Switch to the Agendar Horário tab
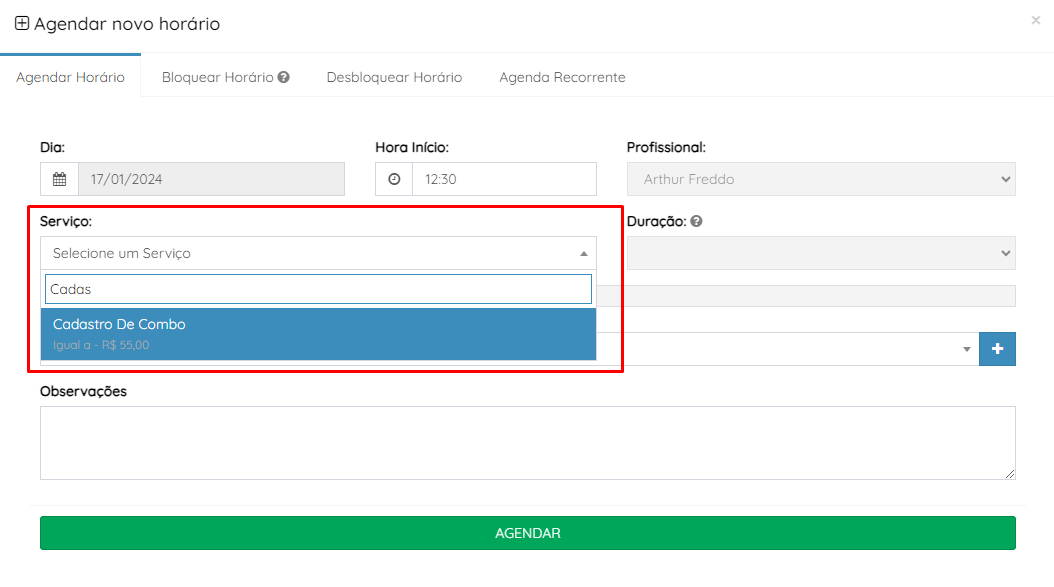 (x=70, y=77)
